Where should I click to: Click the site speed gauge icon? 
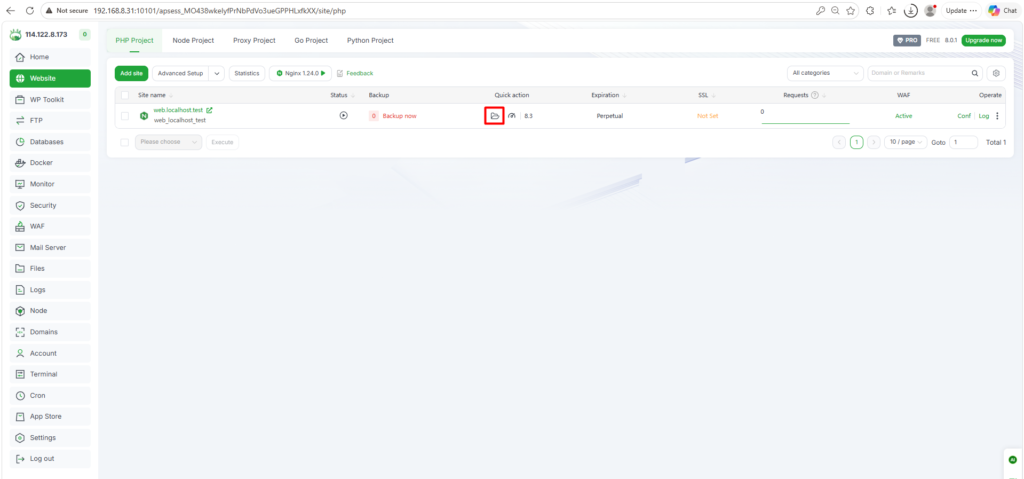coord(511,116)
